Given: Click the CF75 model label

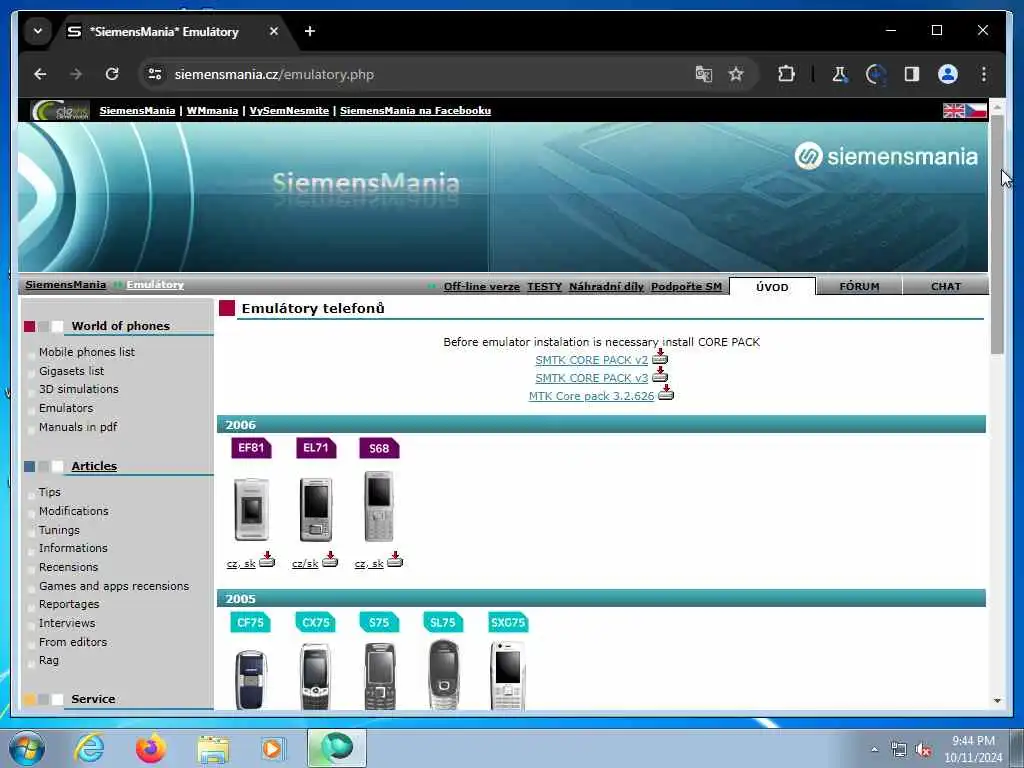Looking at the screenshot, I should pyautogui.click(x=250, y=623).
